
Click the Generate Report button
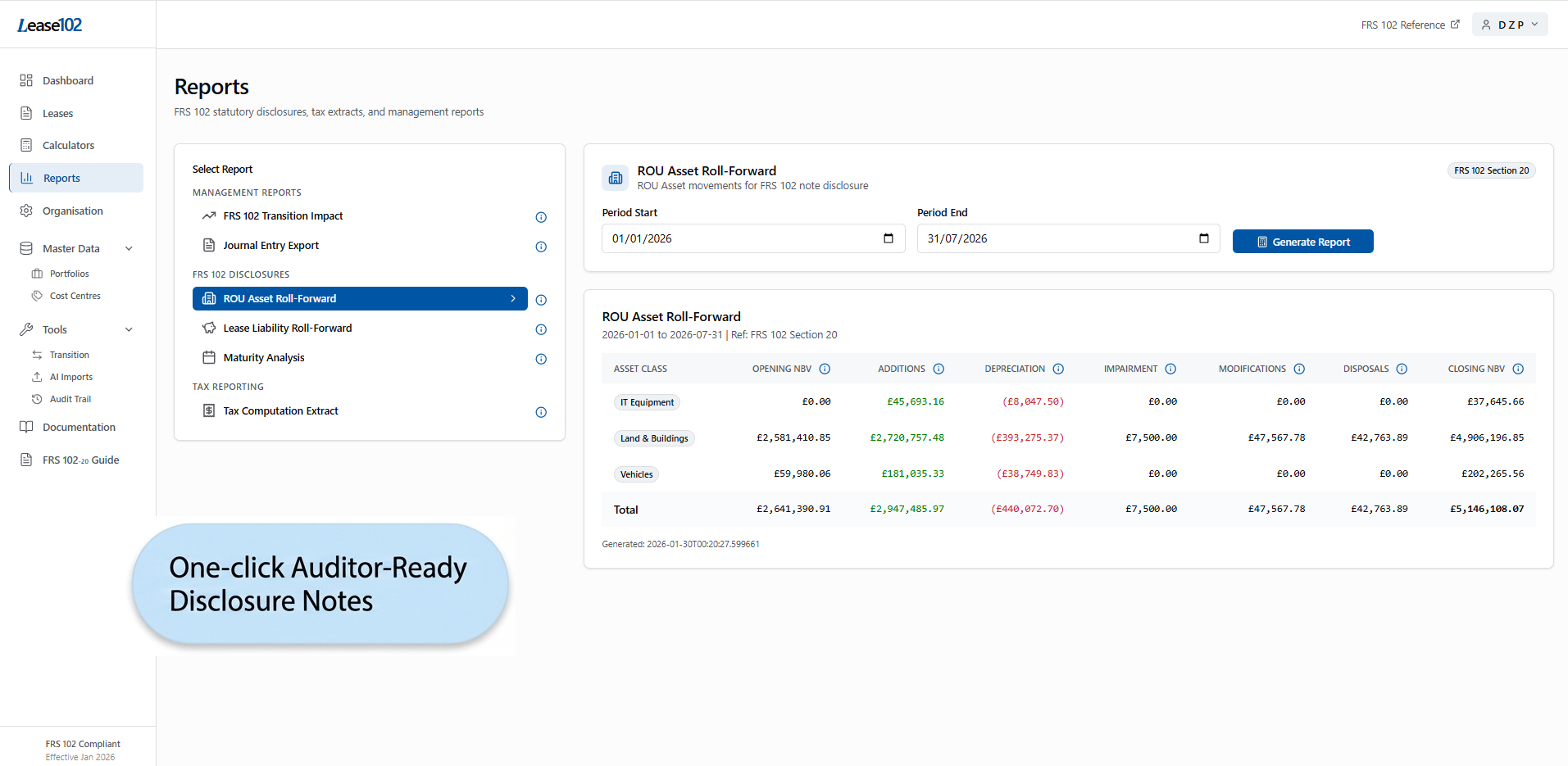[x=1302, y=242]
